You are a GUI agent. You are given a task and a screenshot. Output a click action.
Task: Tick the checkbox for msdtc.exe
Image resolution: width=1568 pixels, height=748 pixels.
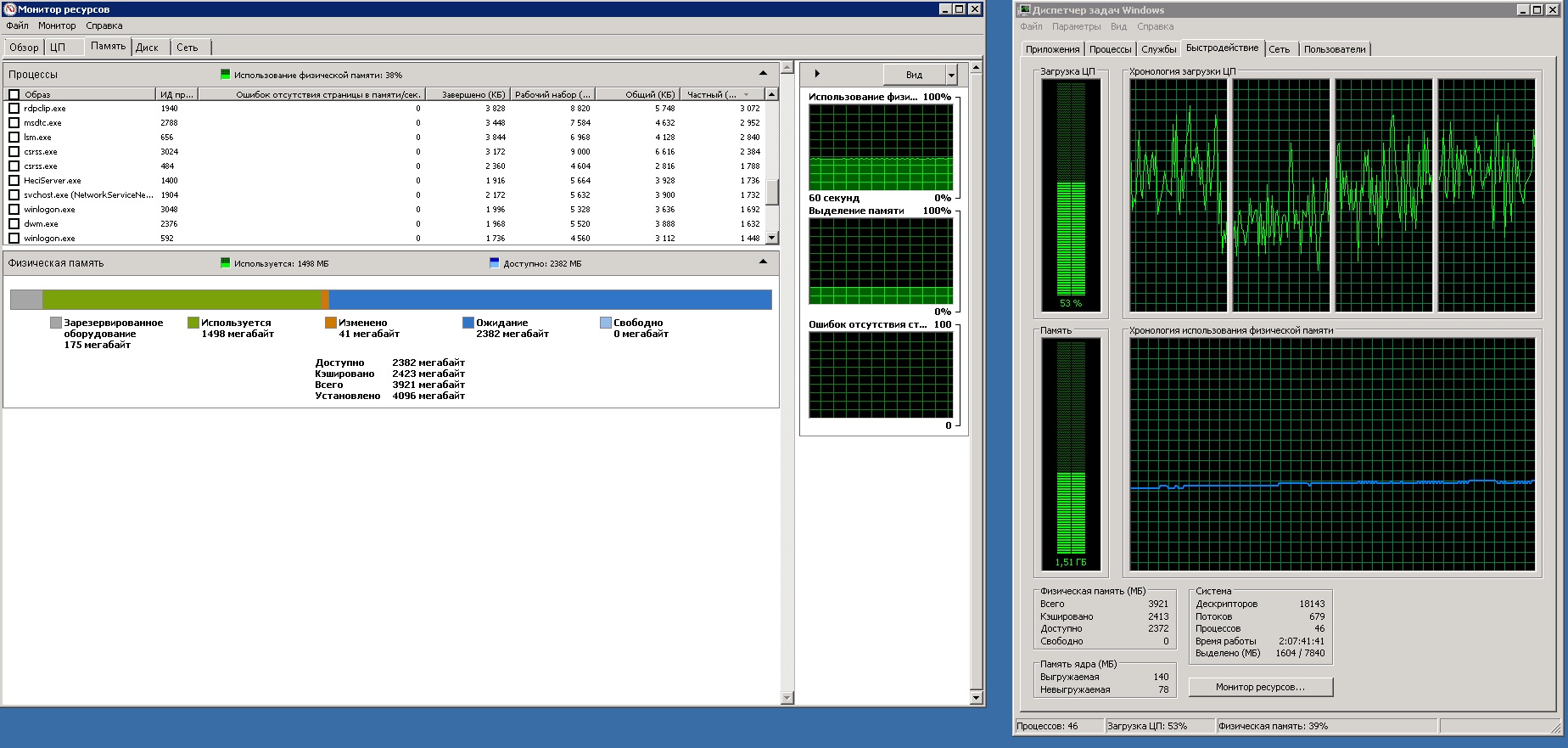pos(14,123)
